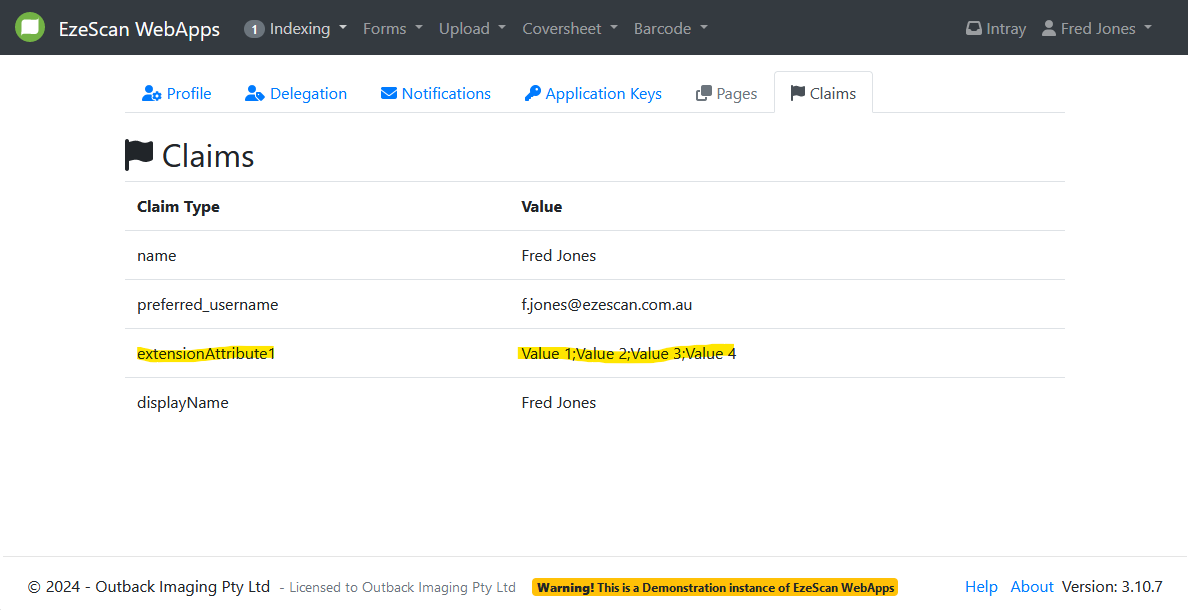Click the Intray icon in the navbar
This screenshot has width=1188, height=610.
pyautogui.click(x=973, y=29)
